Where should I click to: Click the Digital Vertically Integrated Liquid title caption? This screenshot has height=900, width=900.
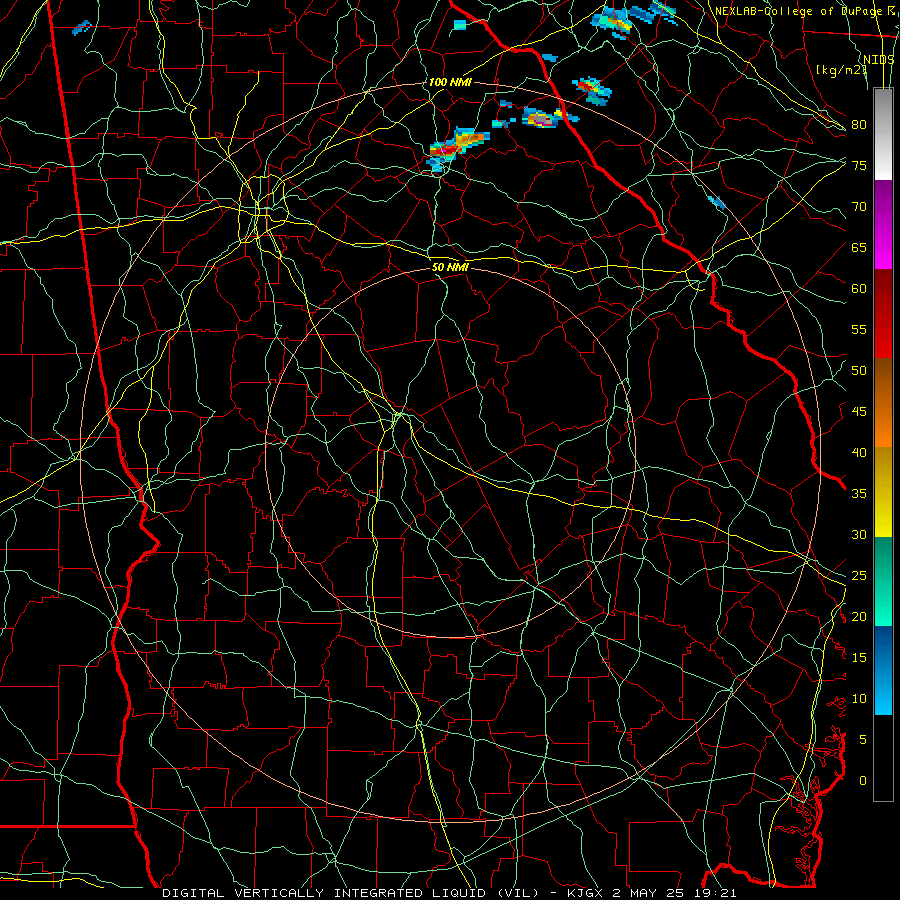[449, 893]
